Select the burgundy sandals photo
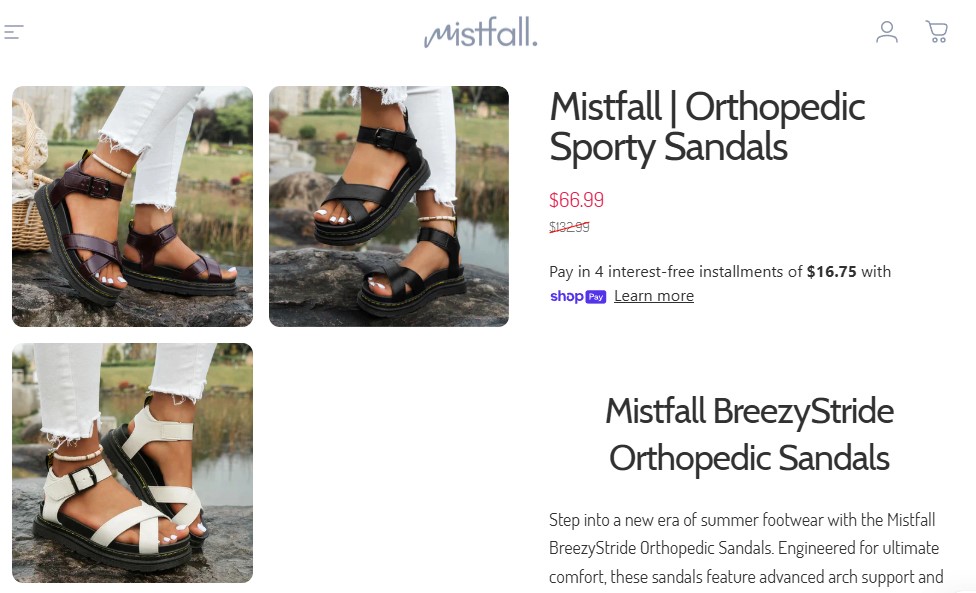This screenshot has width=976, height=593. point(133,207)
